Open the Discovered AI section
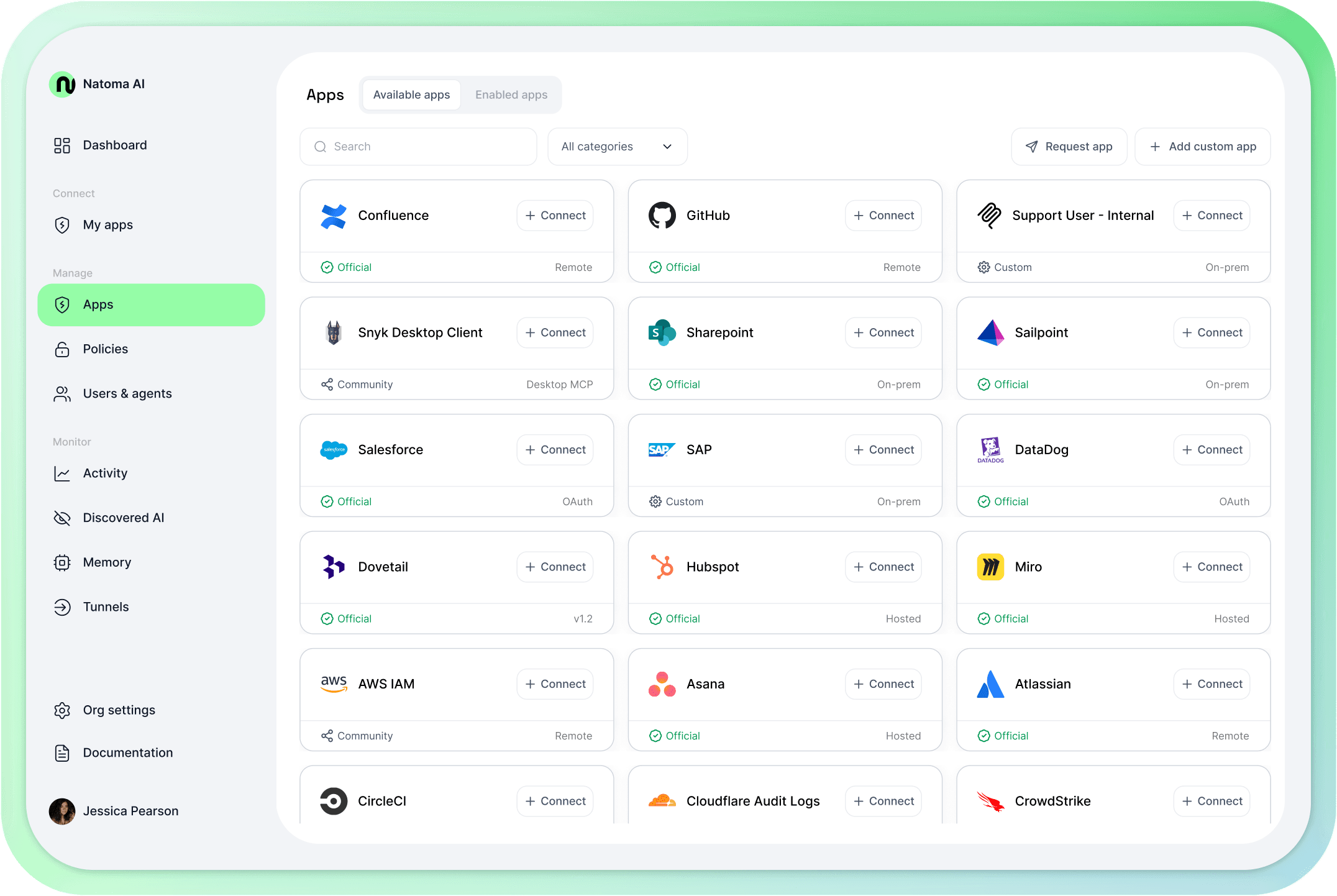1337x896 pixels. click(x=124, y=518)
